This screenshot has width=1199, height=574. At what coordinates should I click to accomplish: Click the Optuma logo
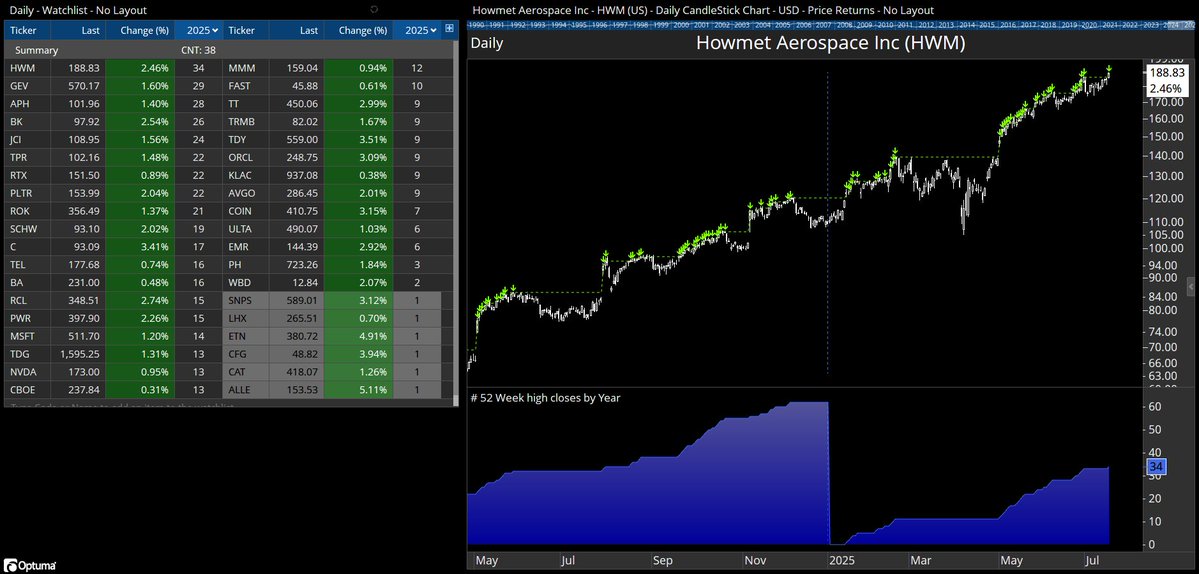[x=30, y=566]
